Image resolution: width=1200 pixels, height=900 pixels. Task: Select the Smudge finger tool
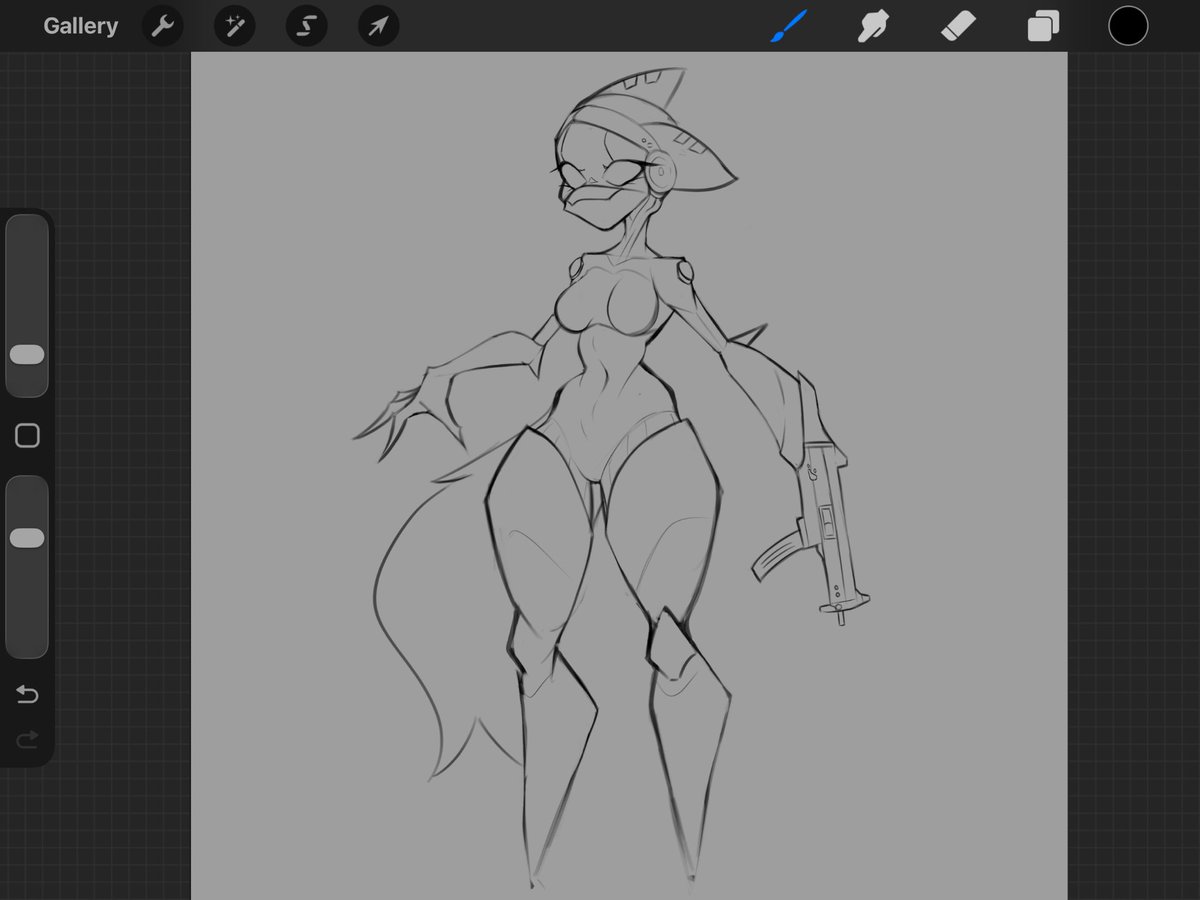(873, 26)
